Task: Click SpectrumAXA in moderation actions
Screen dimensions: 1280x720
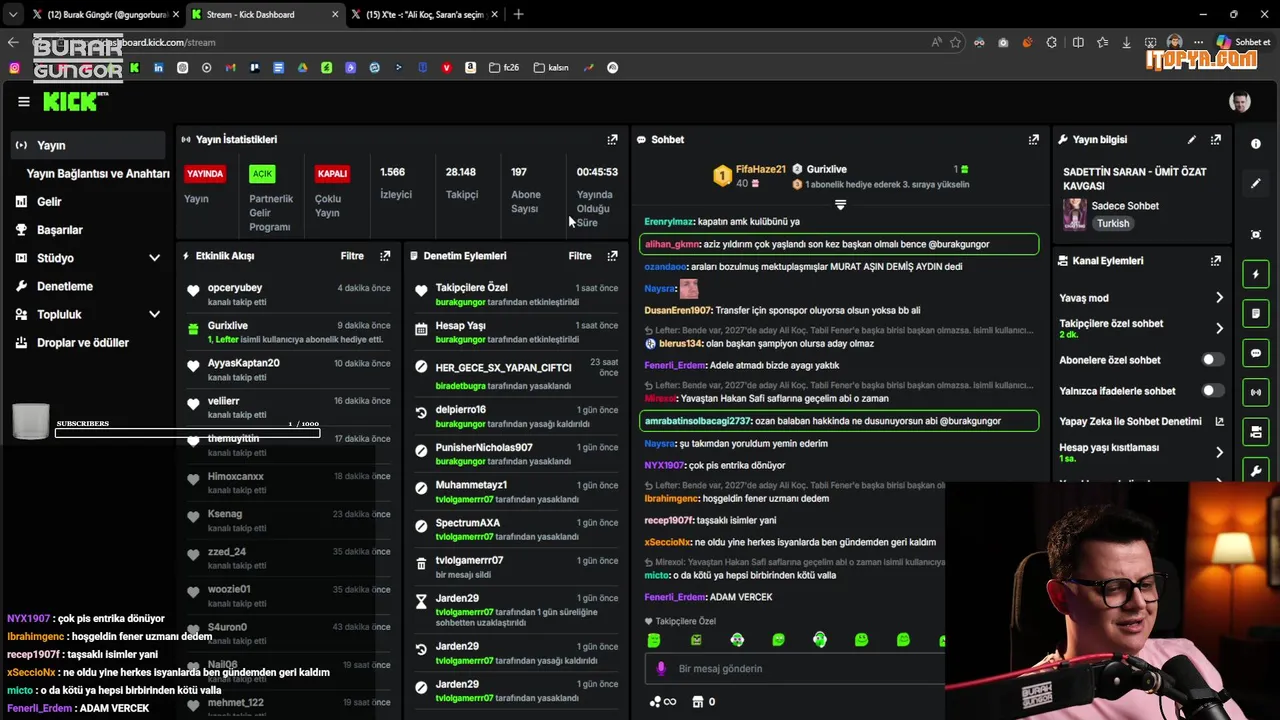Action: tap(468, 523)
